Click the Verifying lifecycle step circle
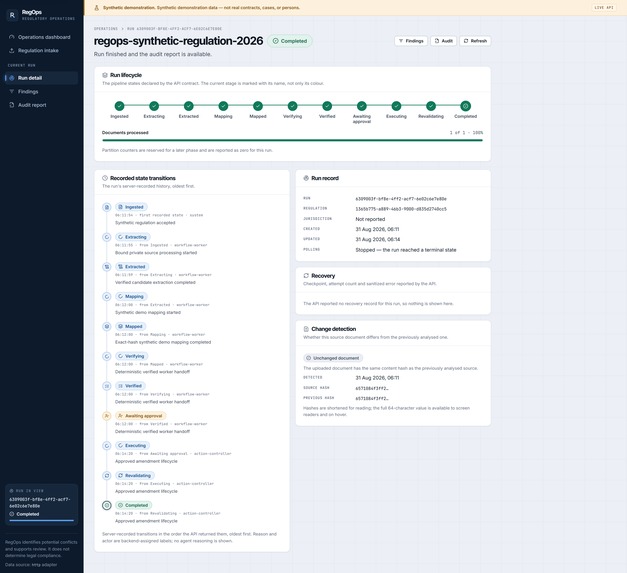The width and height of the screenshot is (627, 573). 292,106
